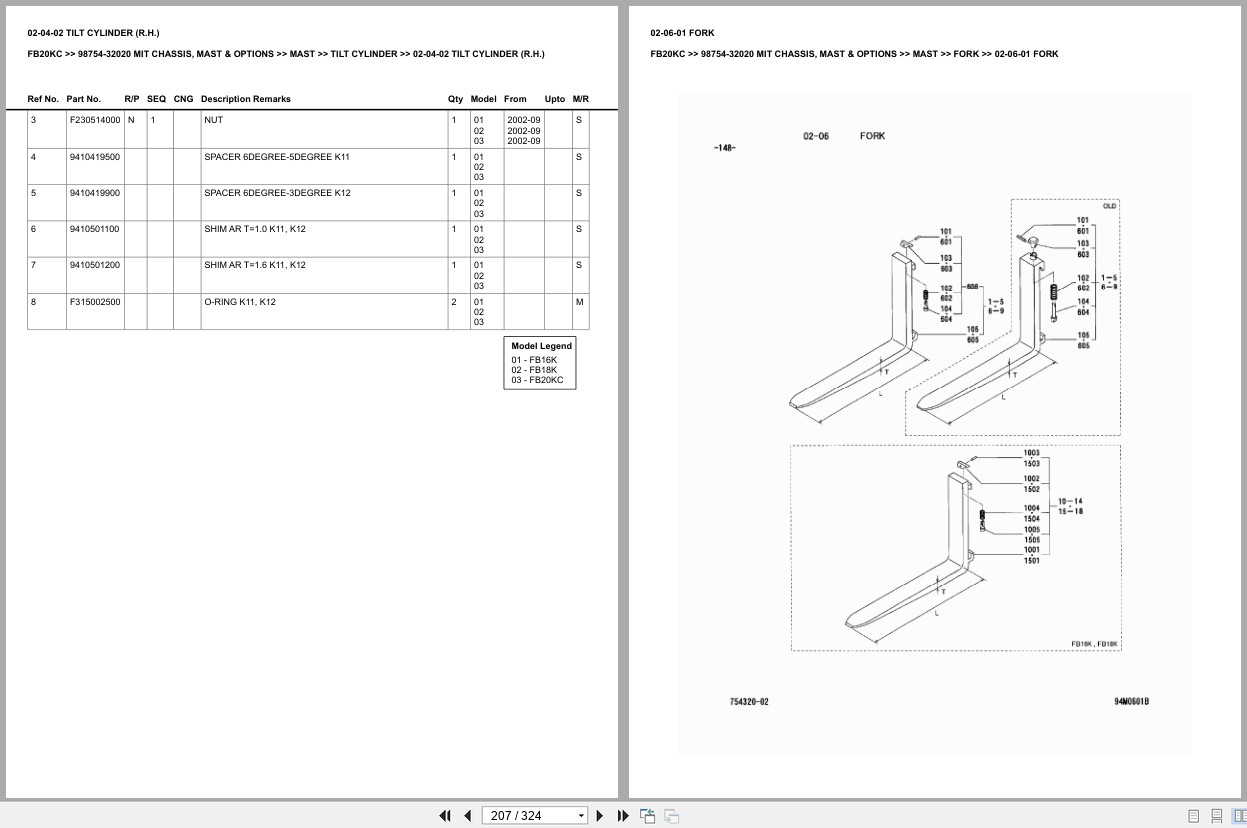Click breadcrumb ending in TILT CYLINDER (R.H.)
The image size is (1247, 828).
(286, 54)
